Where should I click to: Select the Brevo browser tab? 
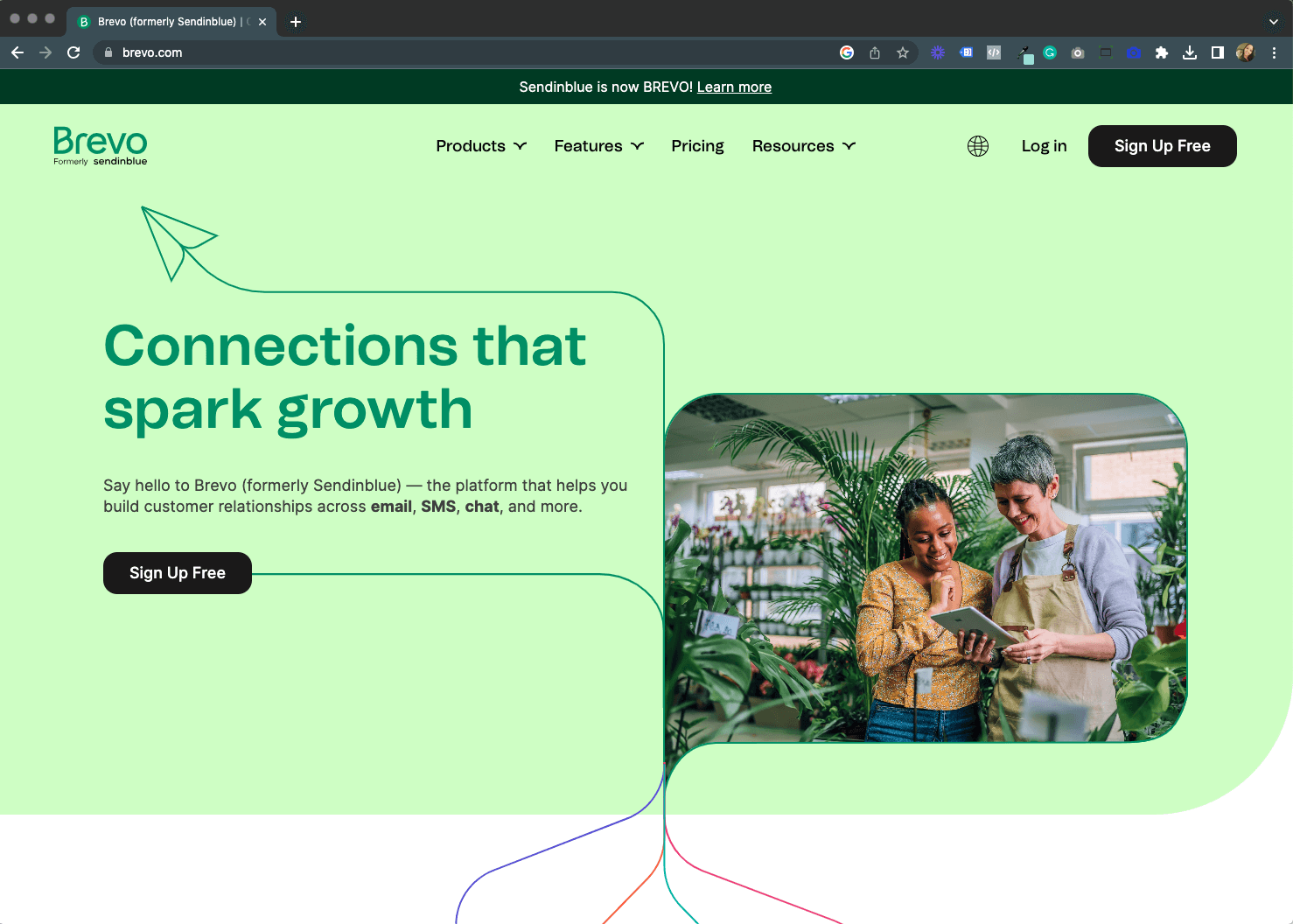[166, 21]
